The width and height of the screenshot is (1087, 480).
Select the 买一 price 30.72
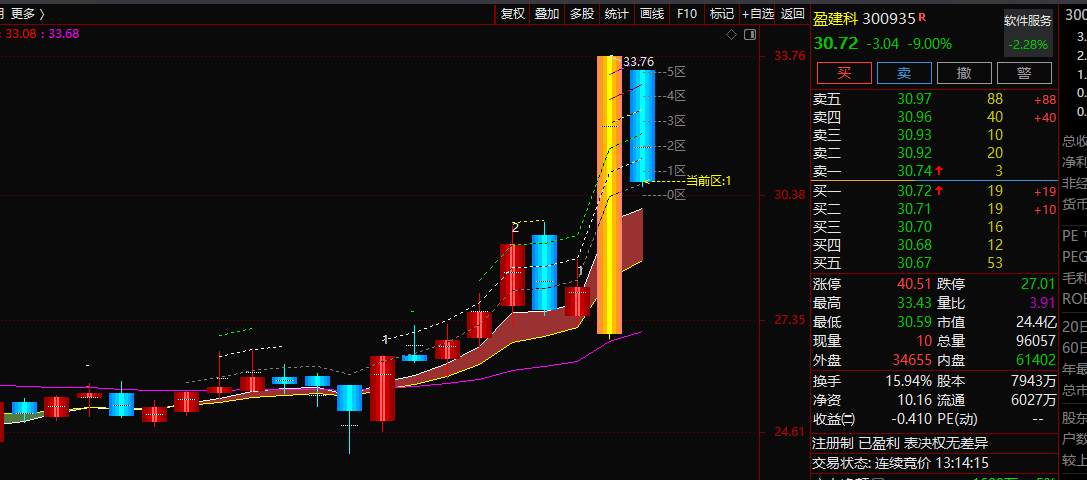coord(914,191)
